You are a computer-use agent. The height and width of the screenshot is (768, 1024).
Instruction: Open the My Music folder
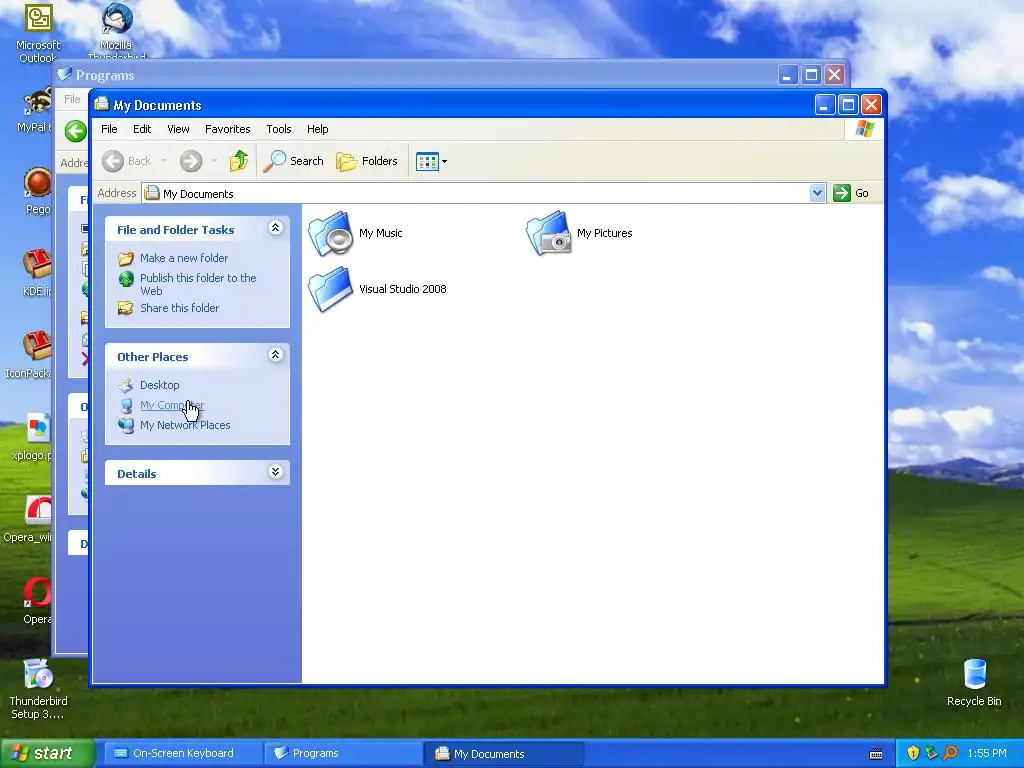tap(355, 233)
